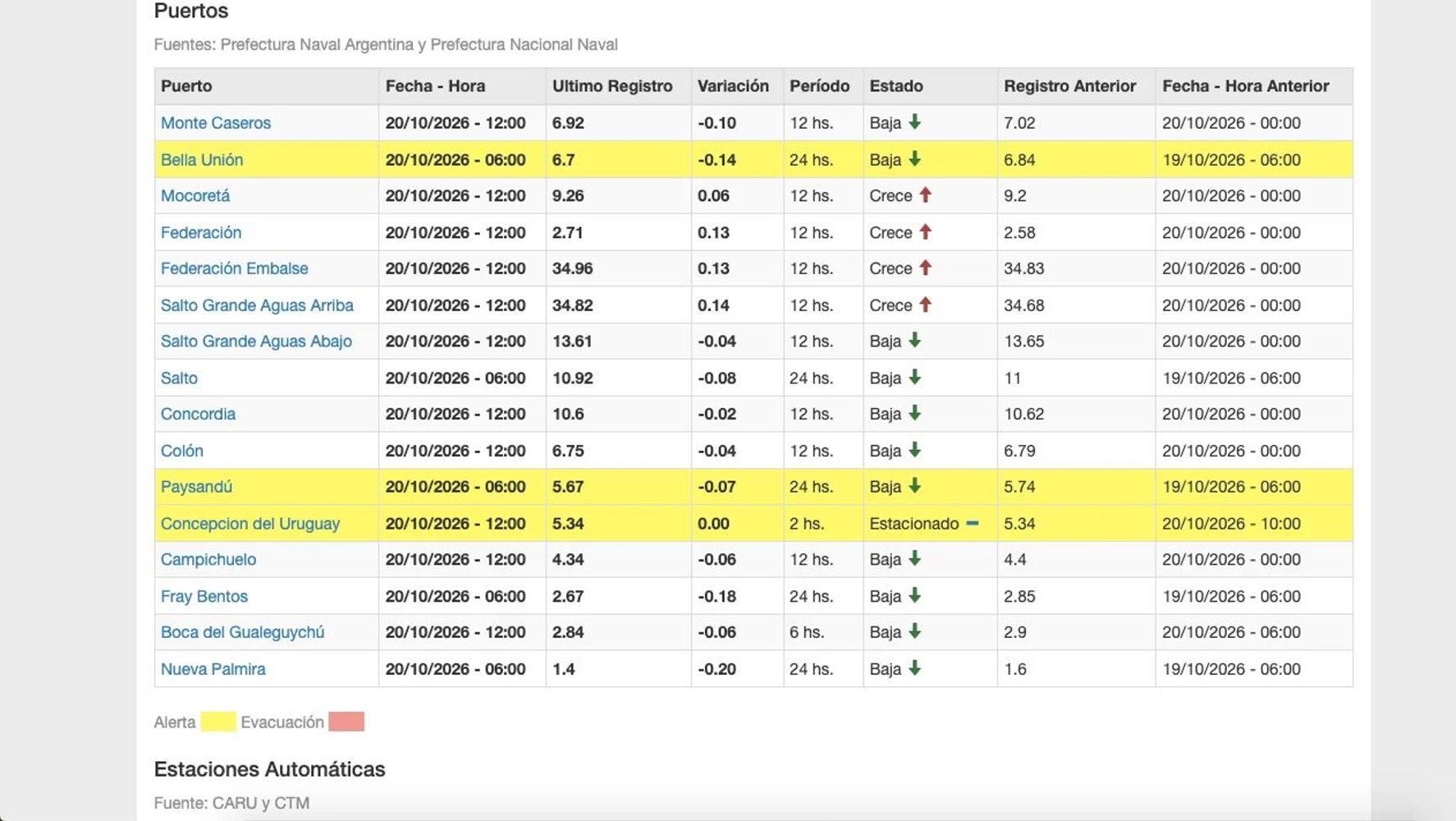Click green down arrow in Fray Bentos row
The height and width of the screenshot is (821, 1456).
(914, 596)
